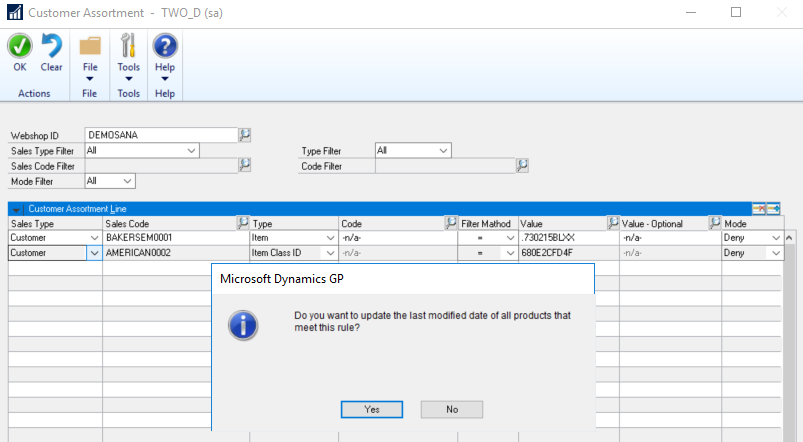The height and width of the screenshot is (442, 803).
Task: Open lookup next to Code Filter field
Action: coord(522,165)
